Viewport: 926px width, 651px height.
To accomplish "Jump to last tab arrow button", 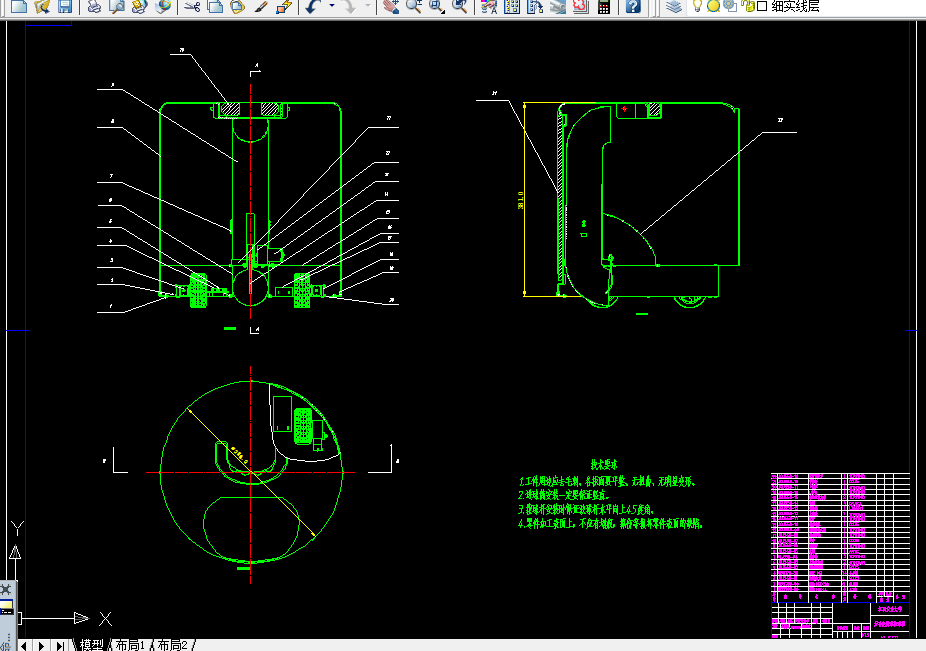I will (60, 646).
